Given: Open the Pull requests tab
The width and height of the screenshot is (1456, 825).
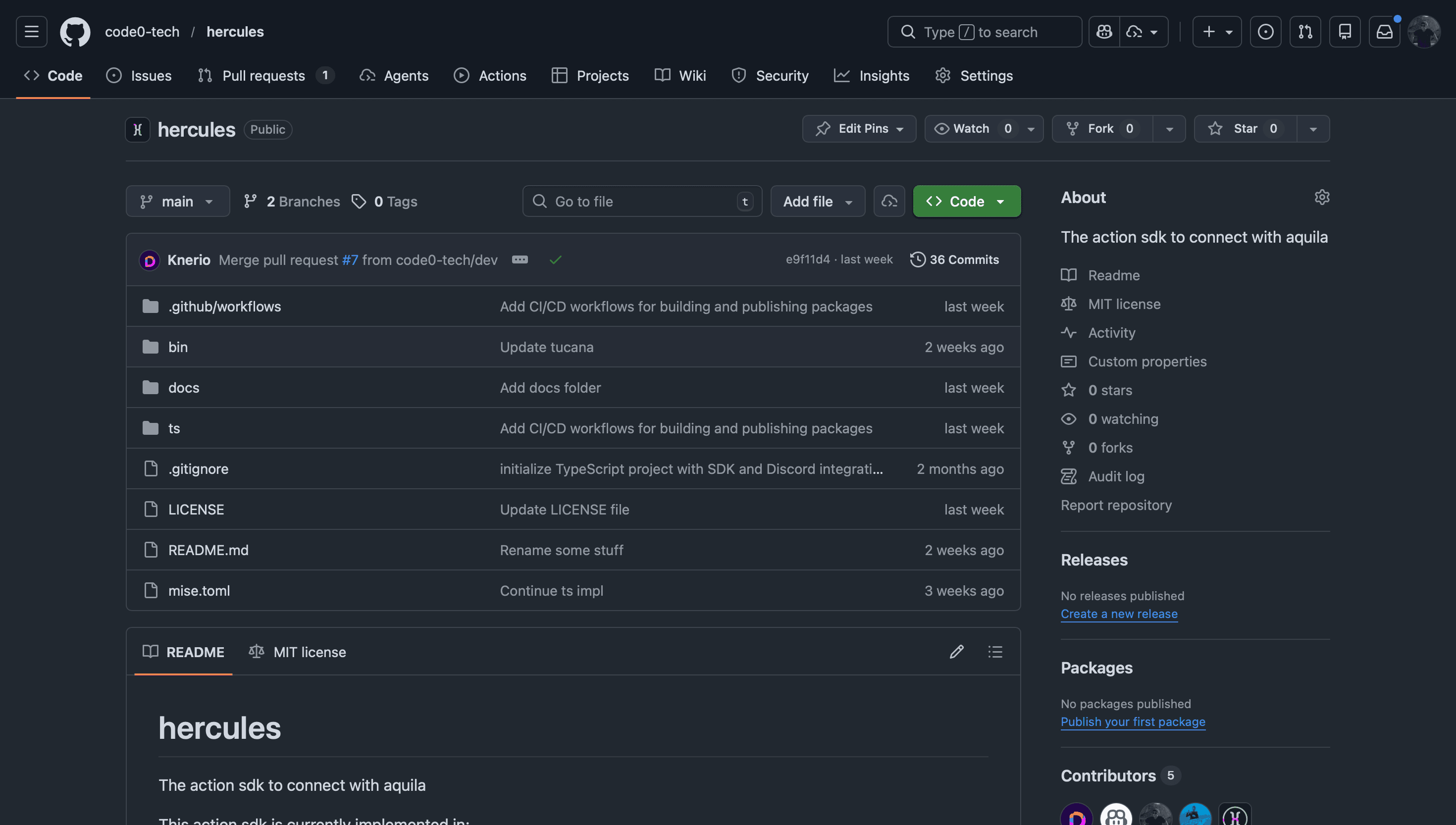Looking at the screenshot, I should click(x=264, y=75).
